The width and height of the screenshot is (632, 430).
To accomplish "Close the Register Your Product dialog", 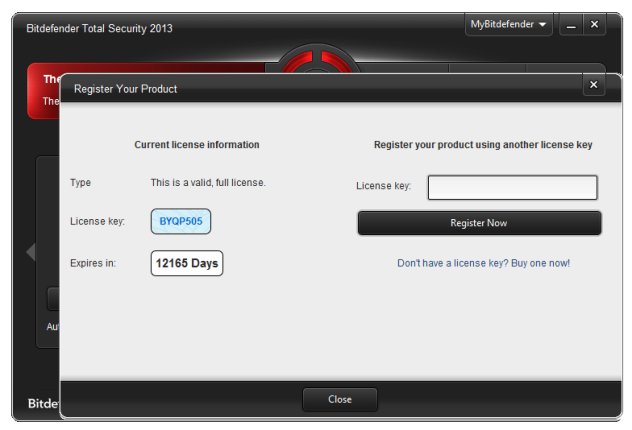I will click(594, 85).
